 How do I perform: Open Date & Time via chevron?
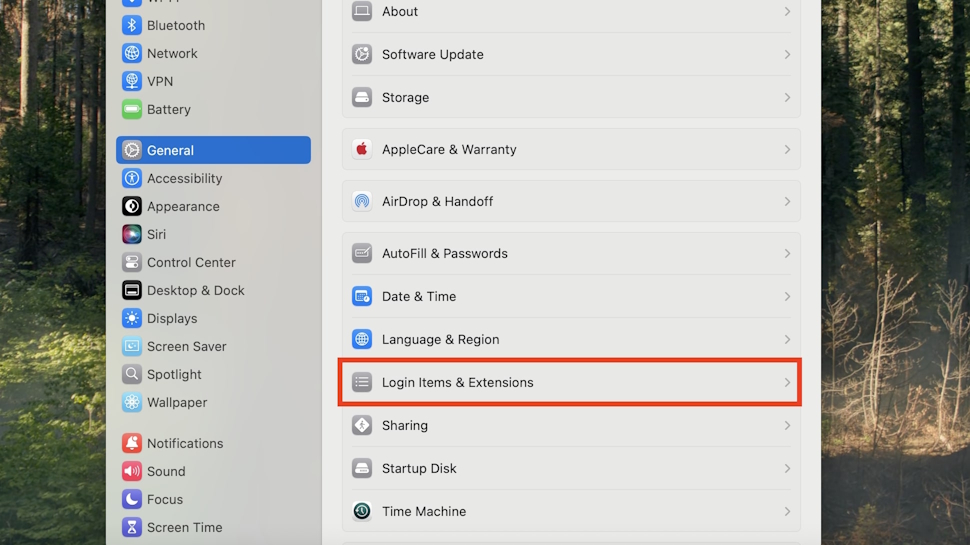click(x=787, y=296)
